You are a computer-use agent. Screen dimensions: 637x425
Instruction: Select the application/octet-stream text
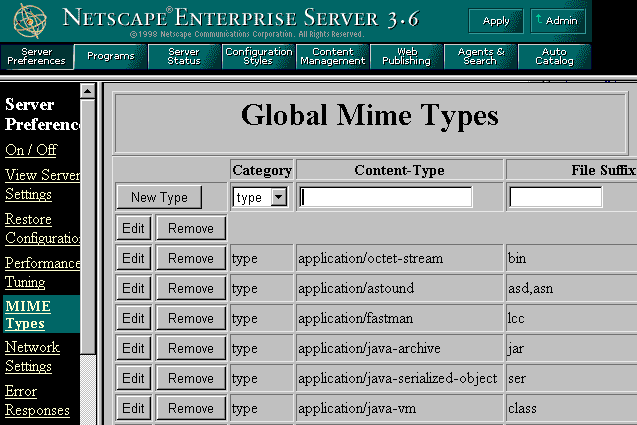(x=370, y=259)
